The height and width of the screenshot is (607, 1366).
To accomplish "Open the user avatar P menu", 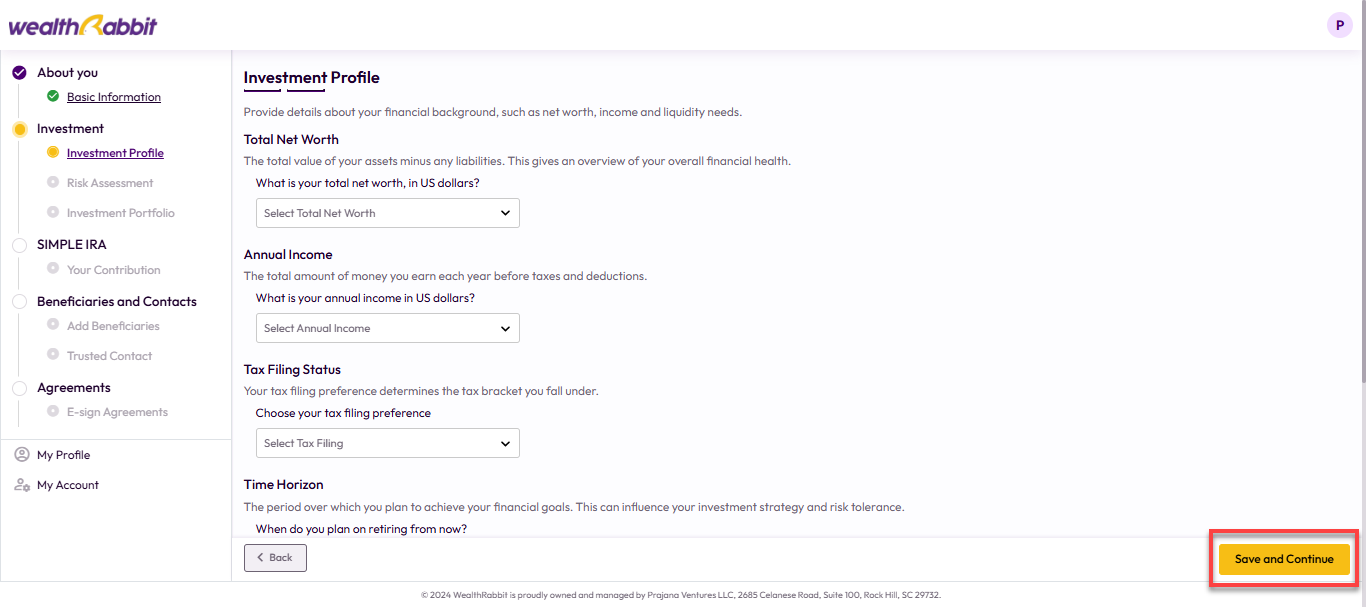I will (x=1340, y=26).
